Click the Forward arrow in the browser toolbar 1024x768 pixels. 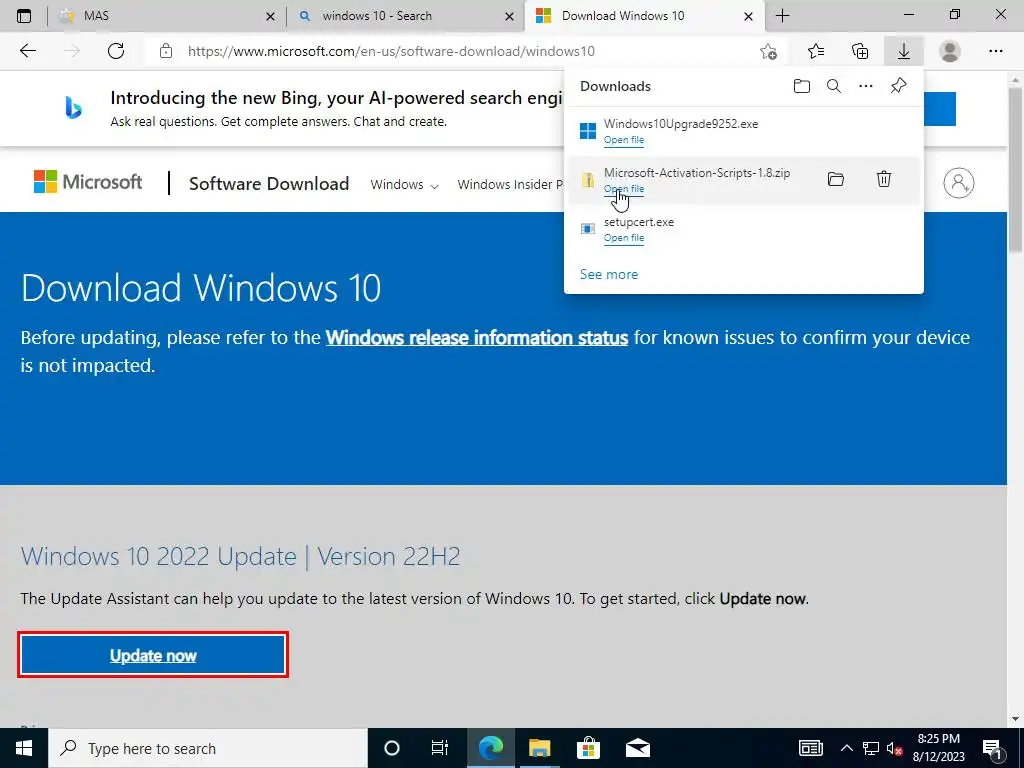coord(72,51)
